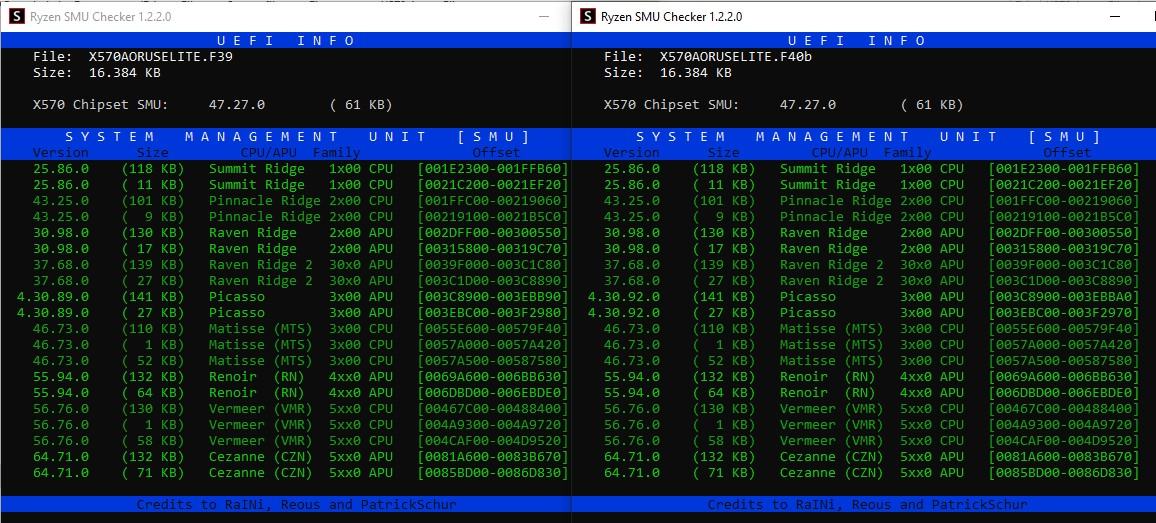1156x523 pixels.
Task: Click ( 61 KB) in the F40b window
Action: pyautogui.click(x=933, y=105)
